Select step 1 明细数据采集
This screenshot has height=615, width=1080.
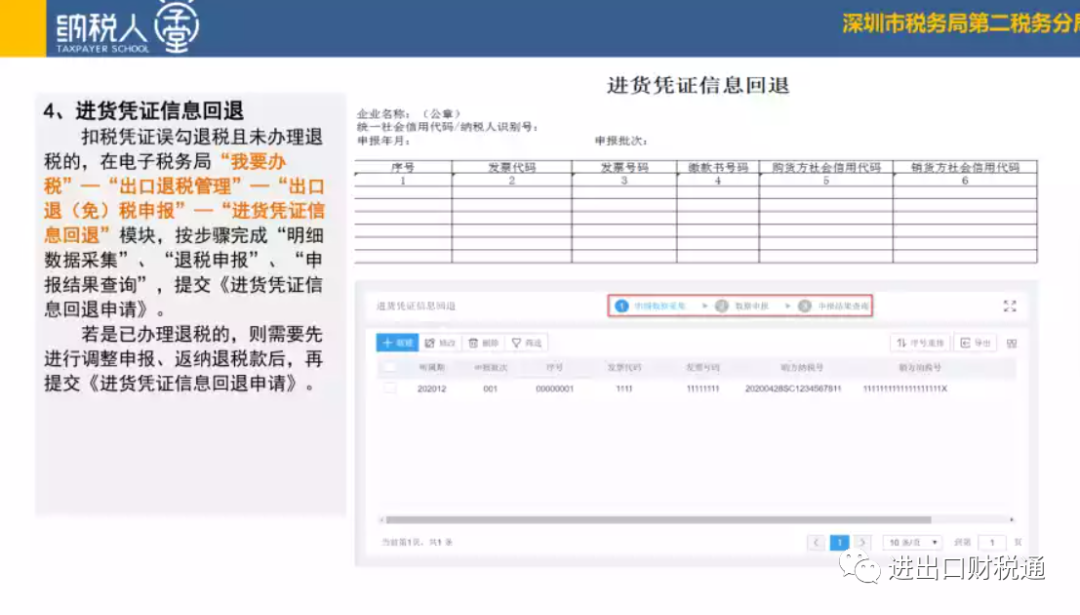pos(651,306)
